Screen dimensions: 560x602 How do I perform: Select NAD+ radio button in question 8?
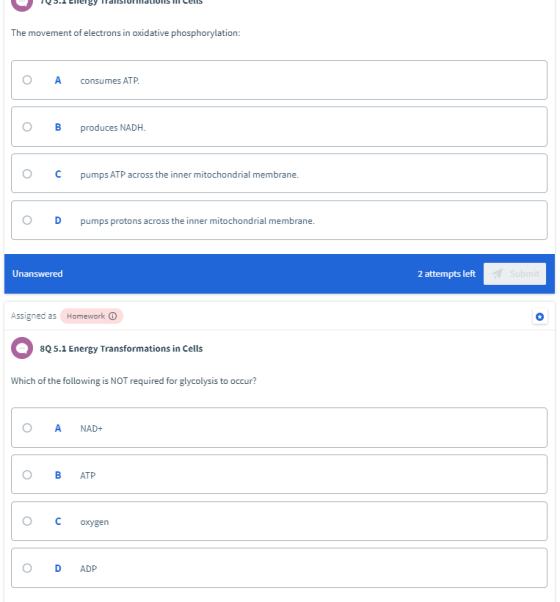pyautogui.click(x=27, y=428)
